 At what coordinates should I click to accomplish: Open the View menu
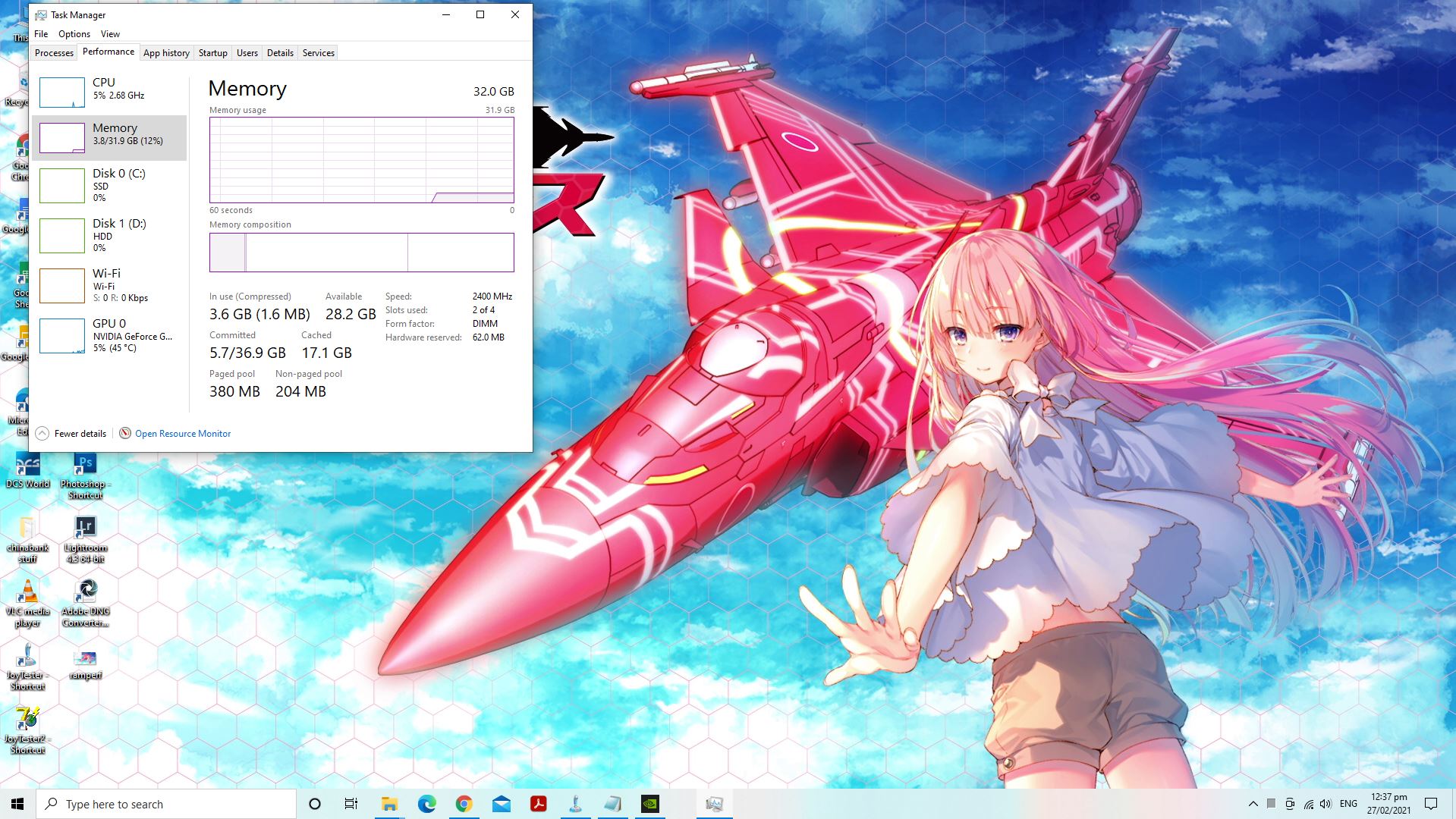coord(110,34)
